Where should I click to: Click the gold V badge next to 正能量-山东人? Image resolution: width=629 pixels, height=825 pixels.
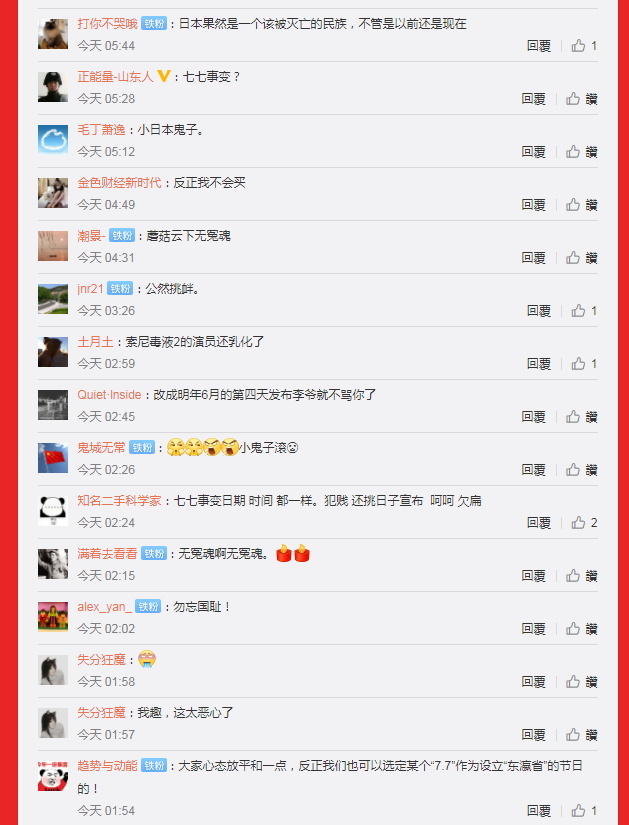tap(163, 77)
